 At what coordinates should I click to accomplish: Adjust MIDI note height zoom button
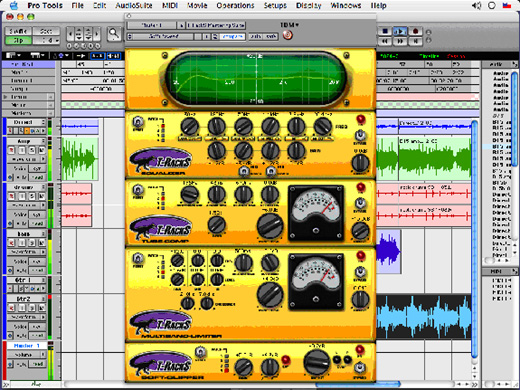[x=88, y=34]
